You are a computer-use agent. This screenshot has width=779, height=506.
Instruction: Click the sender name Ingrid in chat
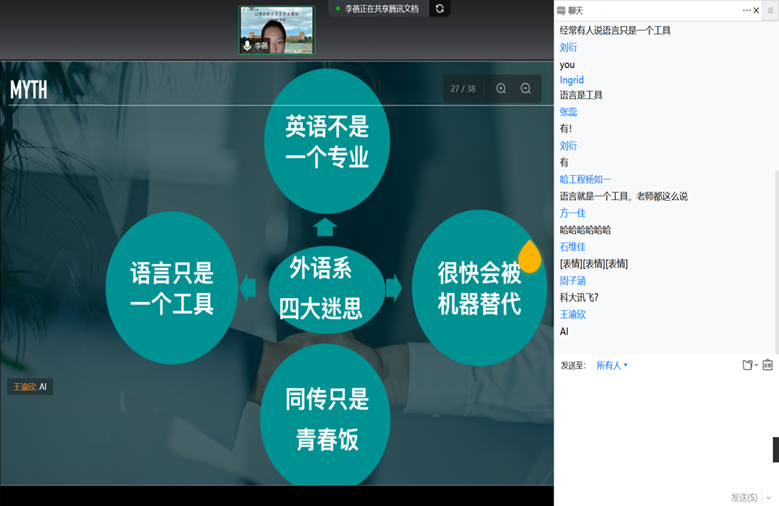tap(571, 80)
